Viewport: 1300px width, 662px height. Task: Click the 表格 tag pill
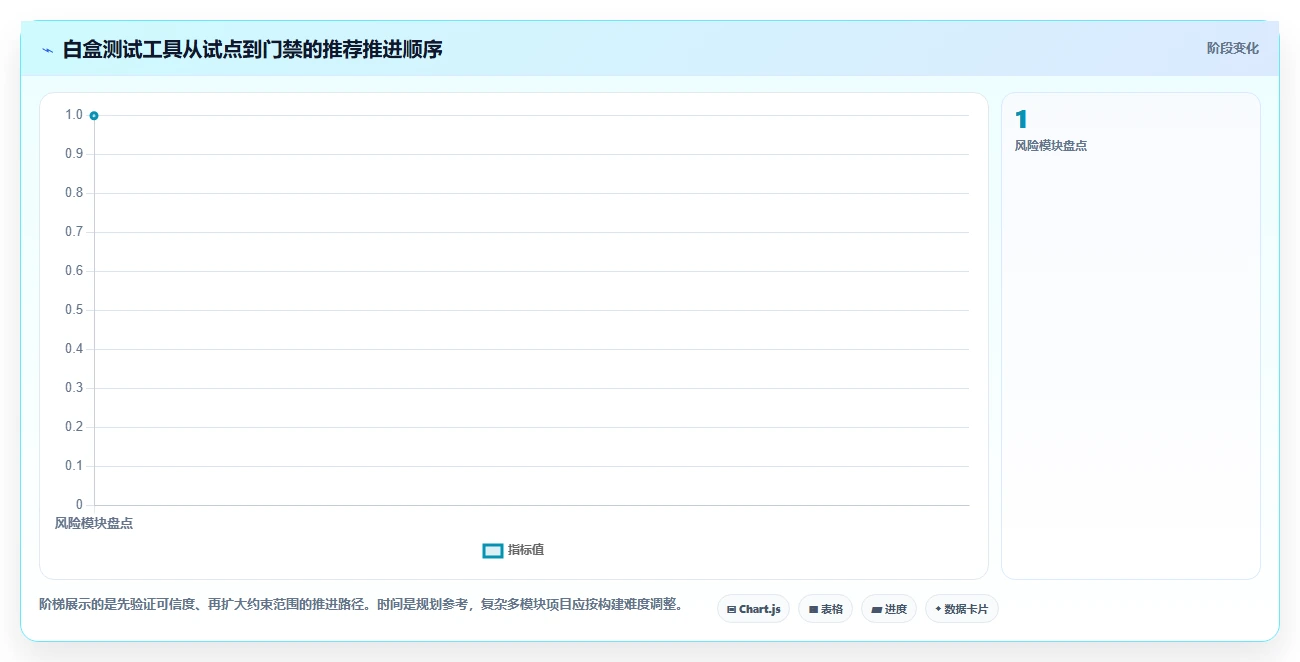825,608
